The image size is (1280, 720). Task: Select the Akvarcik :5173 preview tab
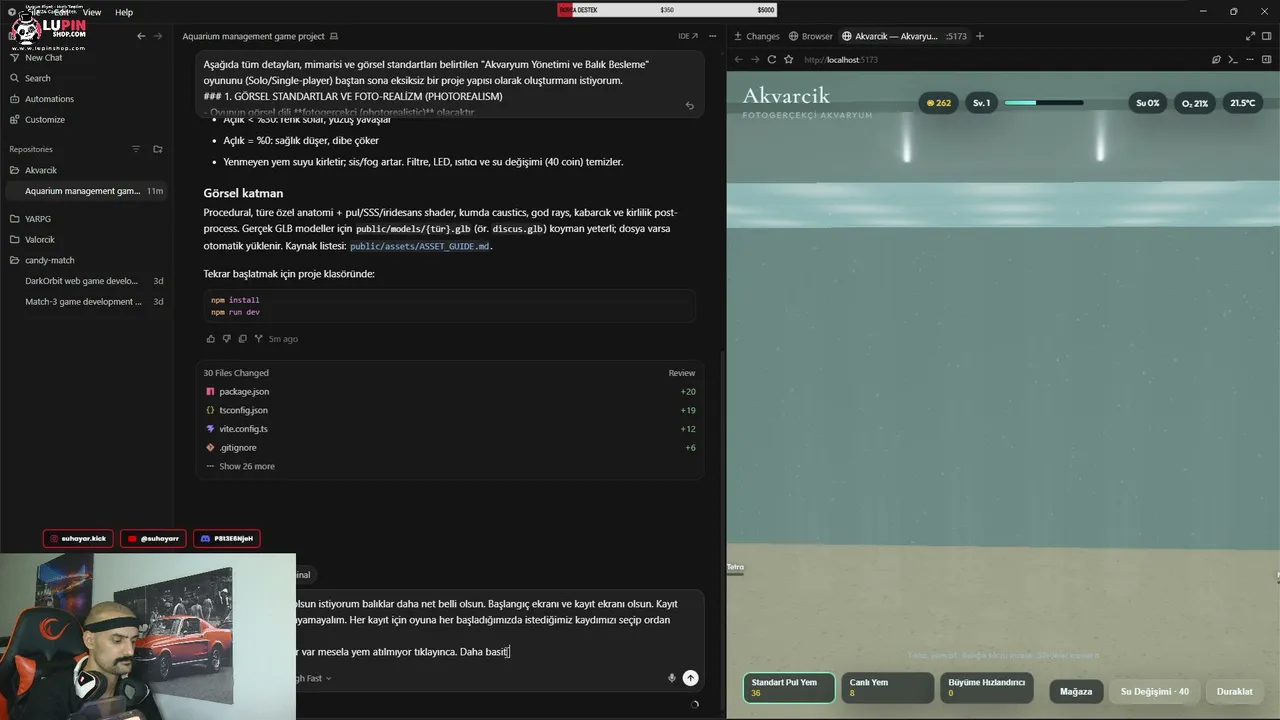pyautogui.click(x=904, y=36)
